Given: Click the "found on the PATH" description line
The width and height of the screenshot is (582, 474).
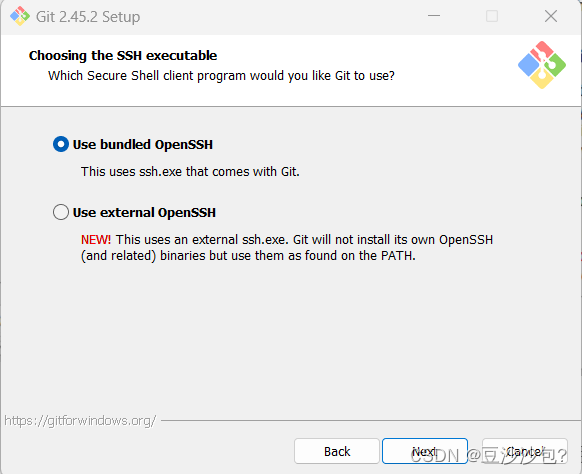Looking at the screenshot, I should 248,256.
